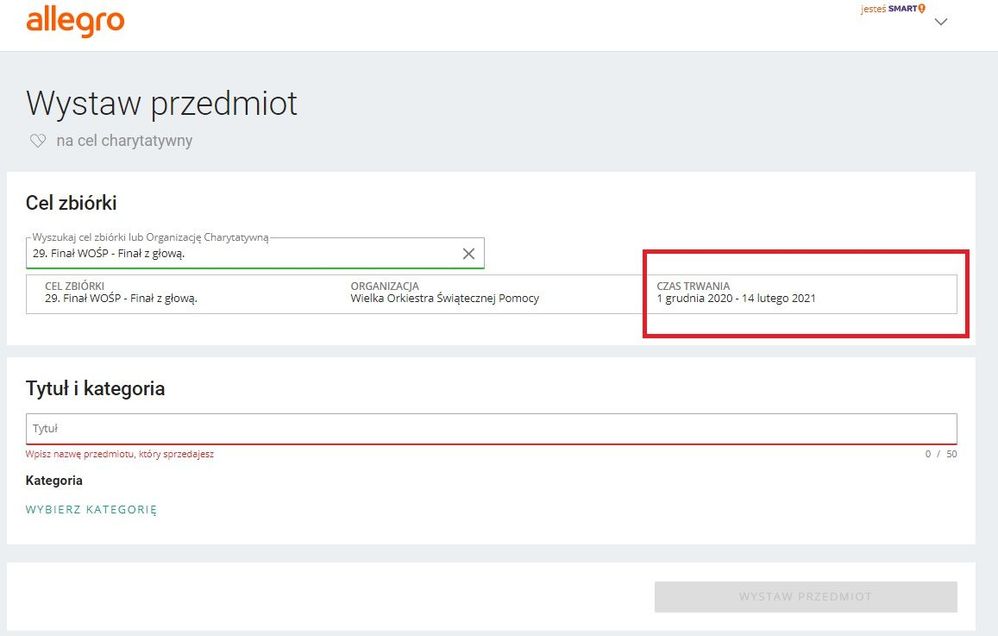Expand the account menu chevron
The width and height of the screenshot is (998, 636).
coord(940,23)
